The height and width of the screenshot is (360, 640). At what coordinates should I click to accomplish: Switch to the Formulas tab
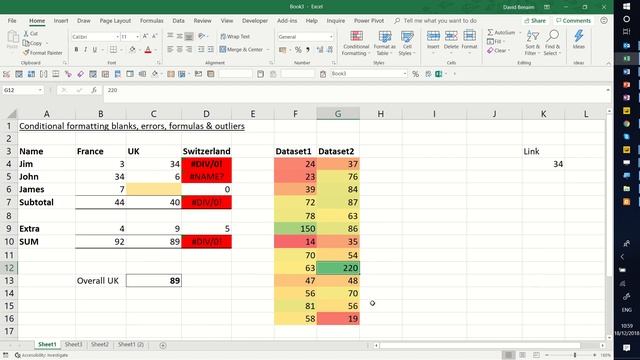pyautogui.click(x=151, y=20)
